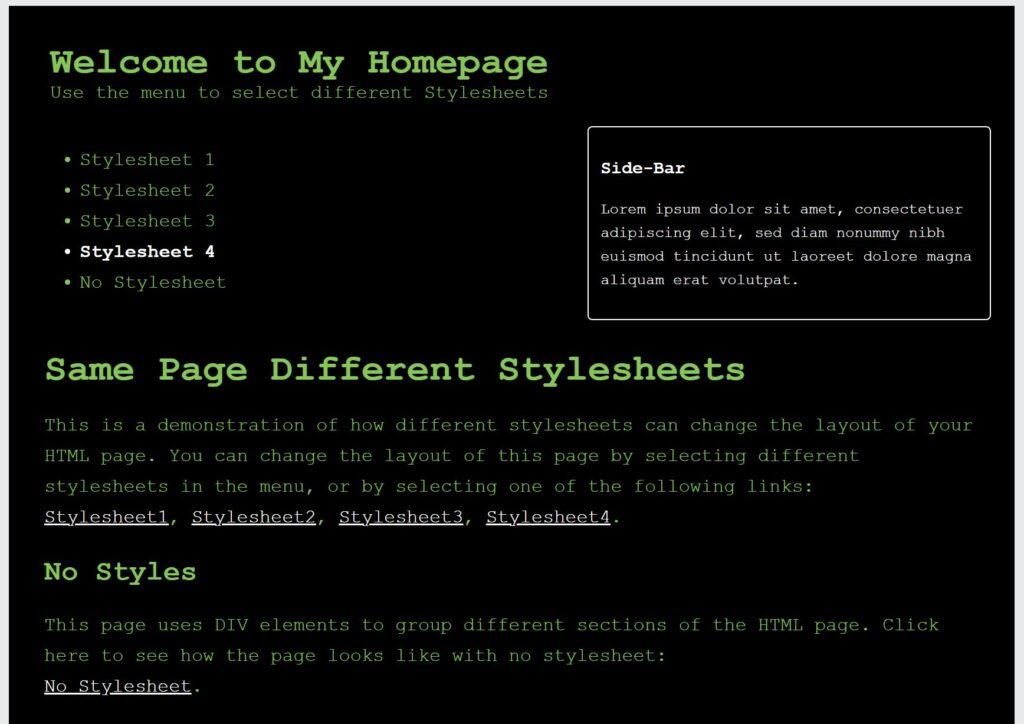Select No Stylesheet in the bulleted menu
This screenshot has height=724, width=1024.
(153, 283)
